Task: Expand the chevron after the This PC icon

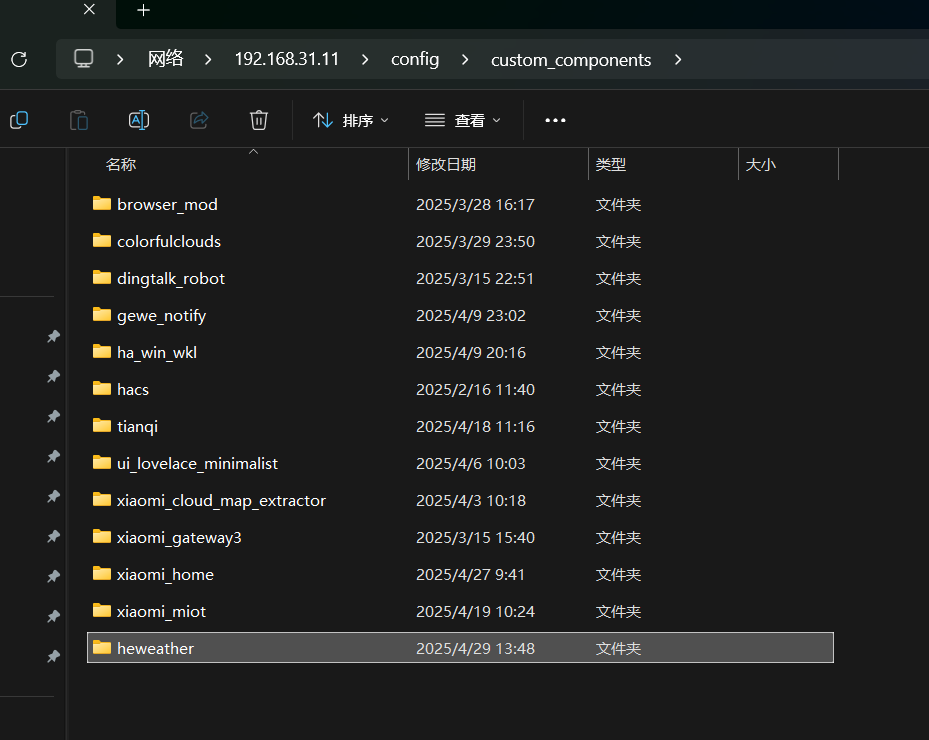Action: pos(120,59)
